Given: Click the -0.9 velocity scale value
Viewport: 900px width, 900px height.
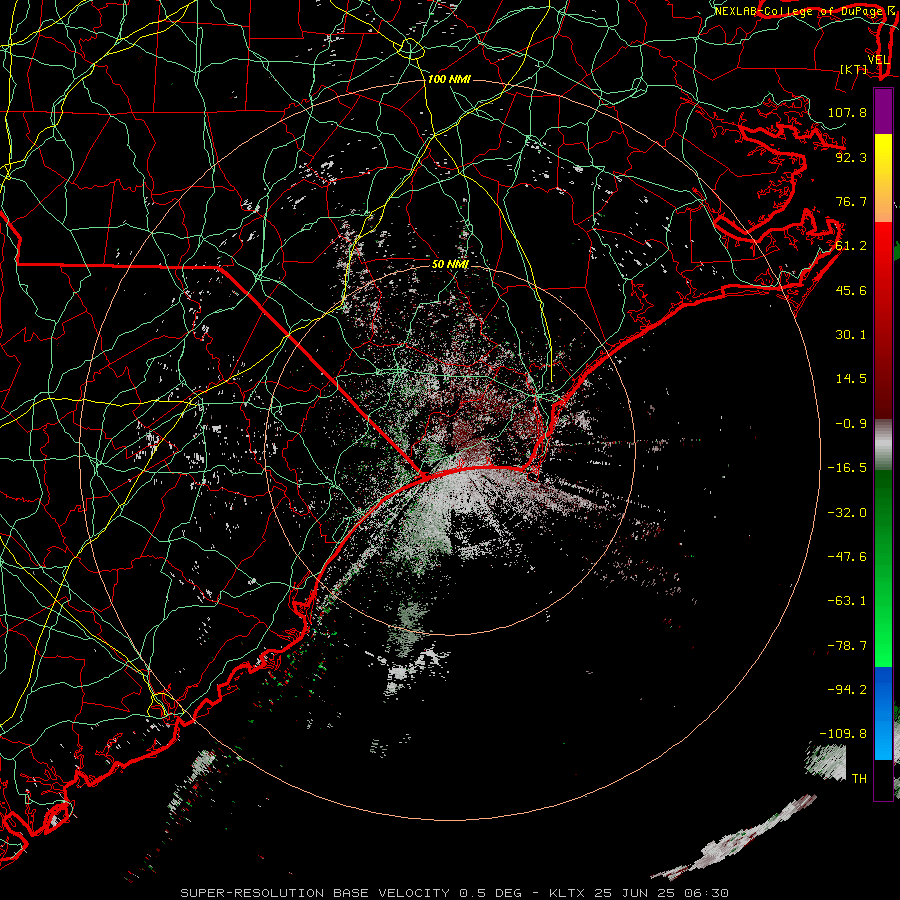Looking at the screenshot, I should point(851,424).
